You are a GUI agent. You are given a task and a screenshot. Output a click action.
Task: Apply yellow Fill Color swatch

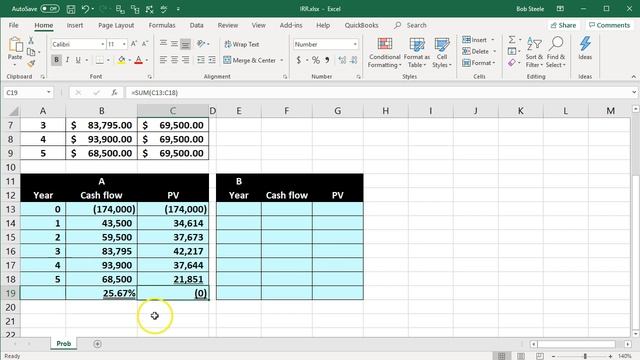pos(122,60)
